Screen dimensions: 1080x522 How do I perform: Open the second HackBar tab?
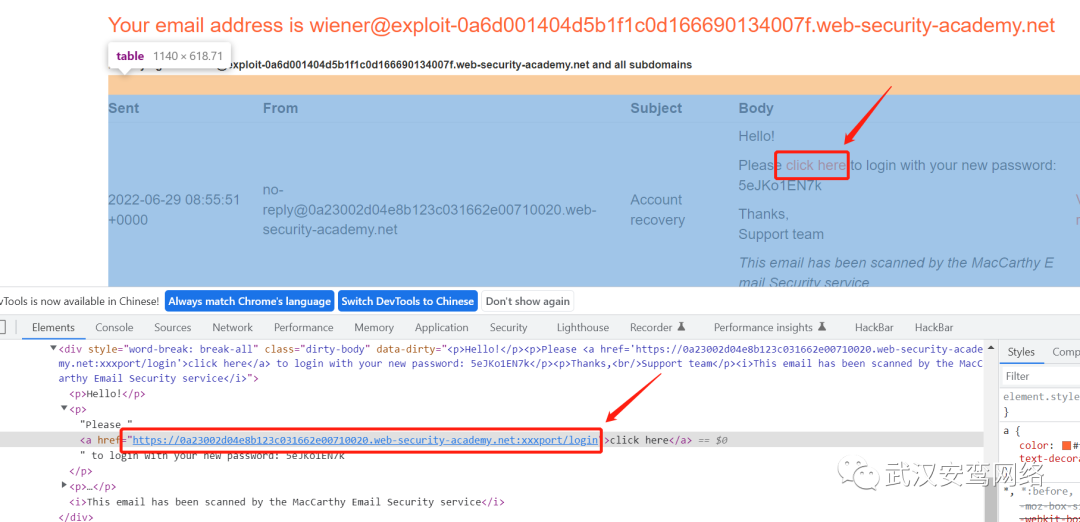tap(934, 328)
